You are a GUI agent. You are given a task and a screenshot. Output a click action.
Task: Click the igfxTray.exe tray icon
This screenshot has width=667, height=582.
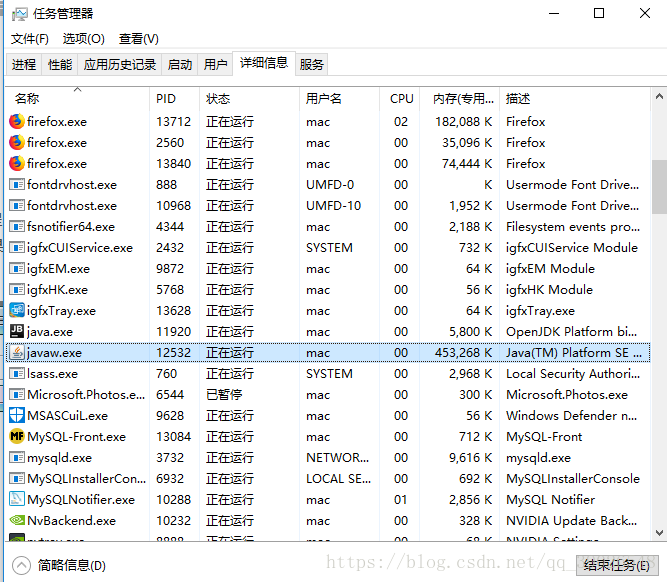[17, 311]
